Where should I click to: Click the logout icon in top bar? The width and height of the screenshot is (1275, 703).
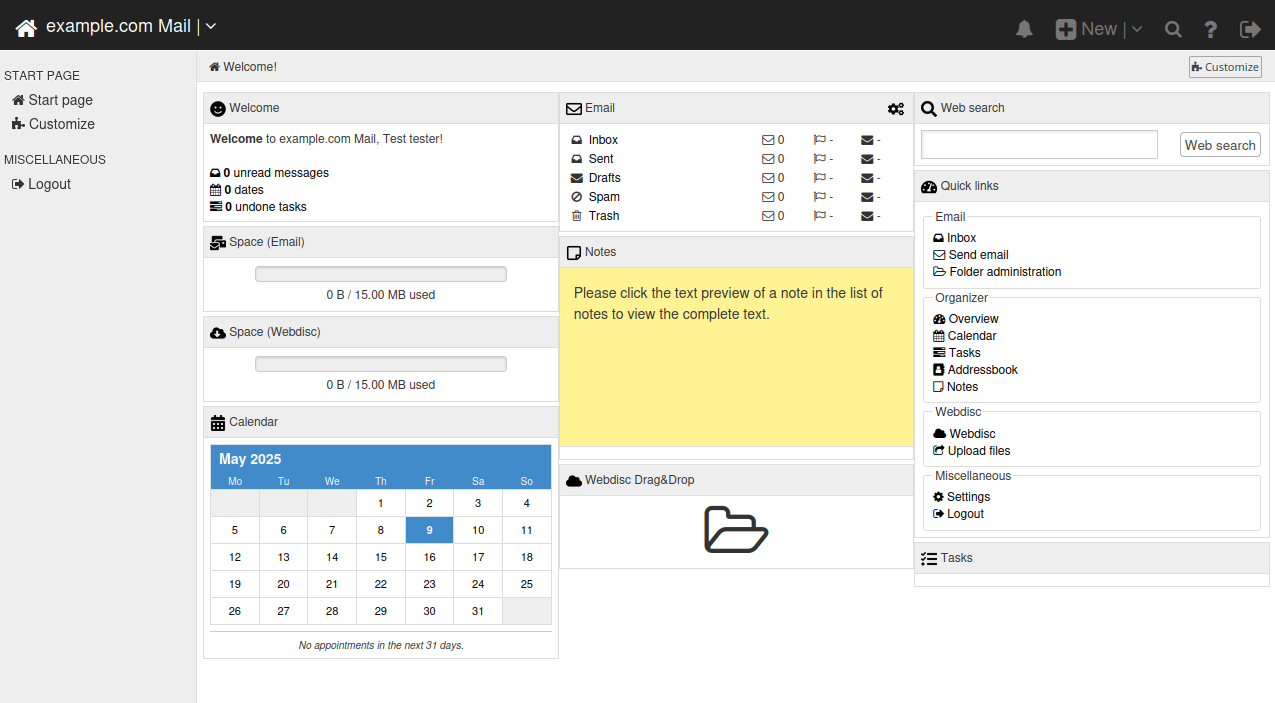point(1250,29)
